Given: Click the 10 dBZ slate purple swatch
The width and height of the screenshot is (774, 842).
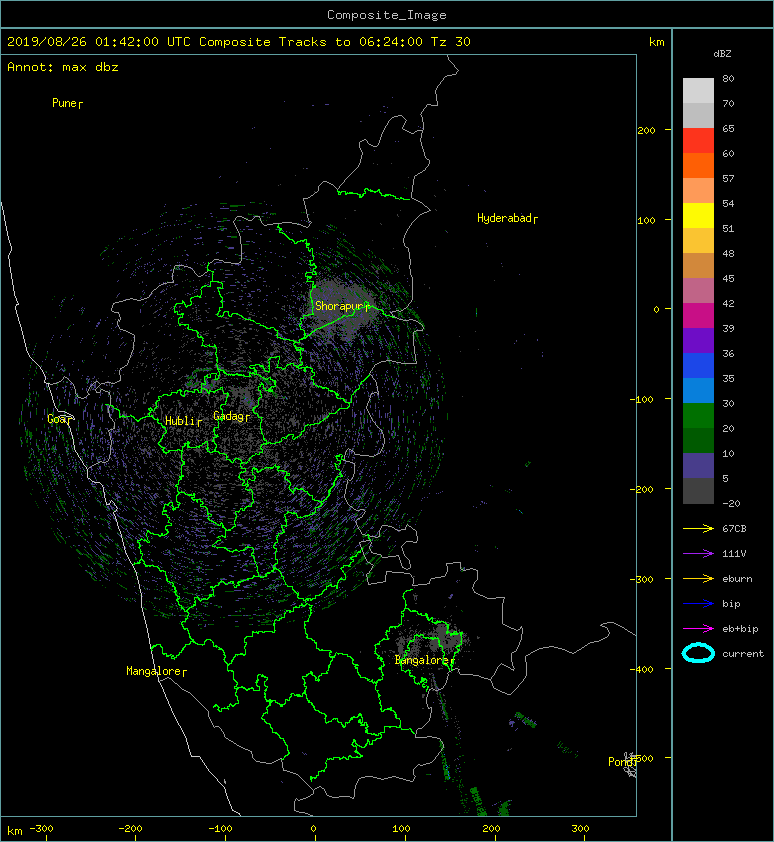Looking at the screenshot, I should click(x=698, y=466).
